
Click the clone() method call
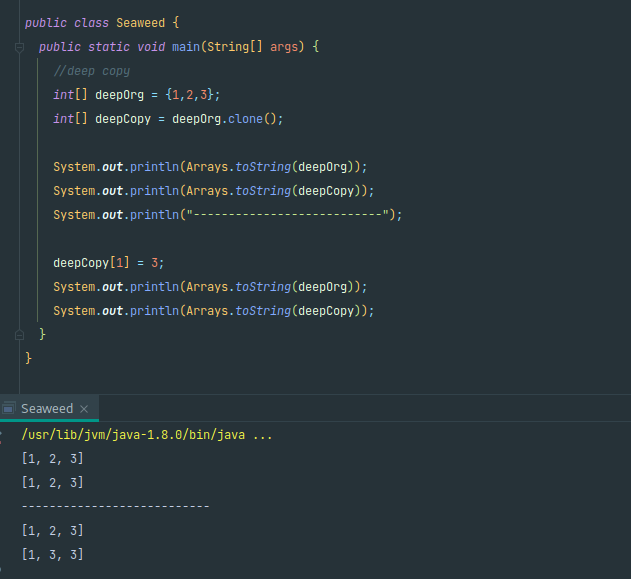252,119
